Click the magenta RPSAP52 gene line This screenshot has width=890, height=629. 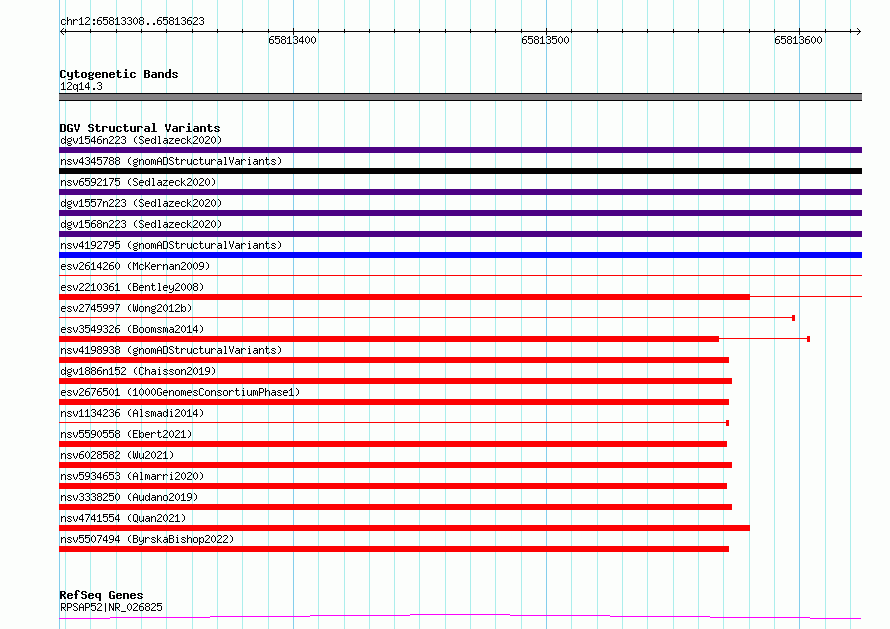(460, 617)
